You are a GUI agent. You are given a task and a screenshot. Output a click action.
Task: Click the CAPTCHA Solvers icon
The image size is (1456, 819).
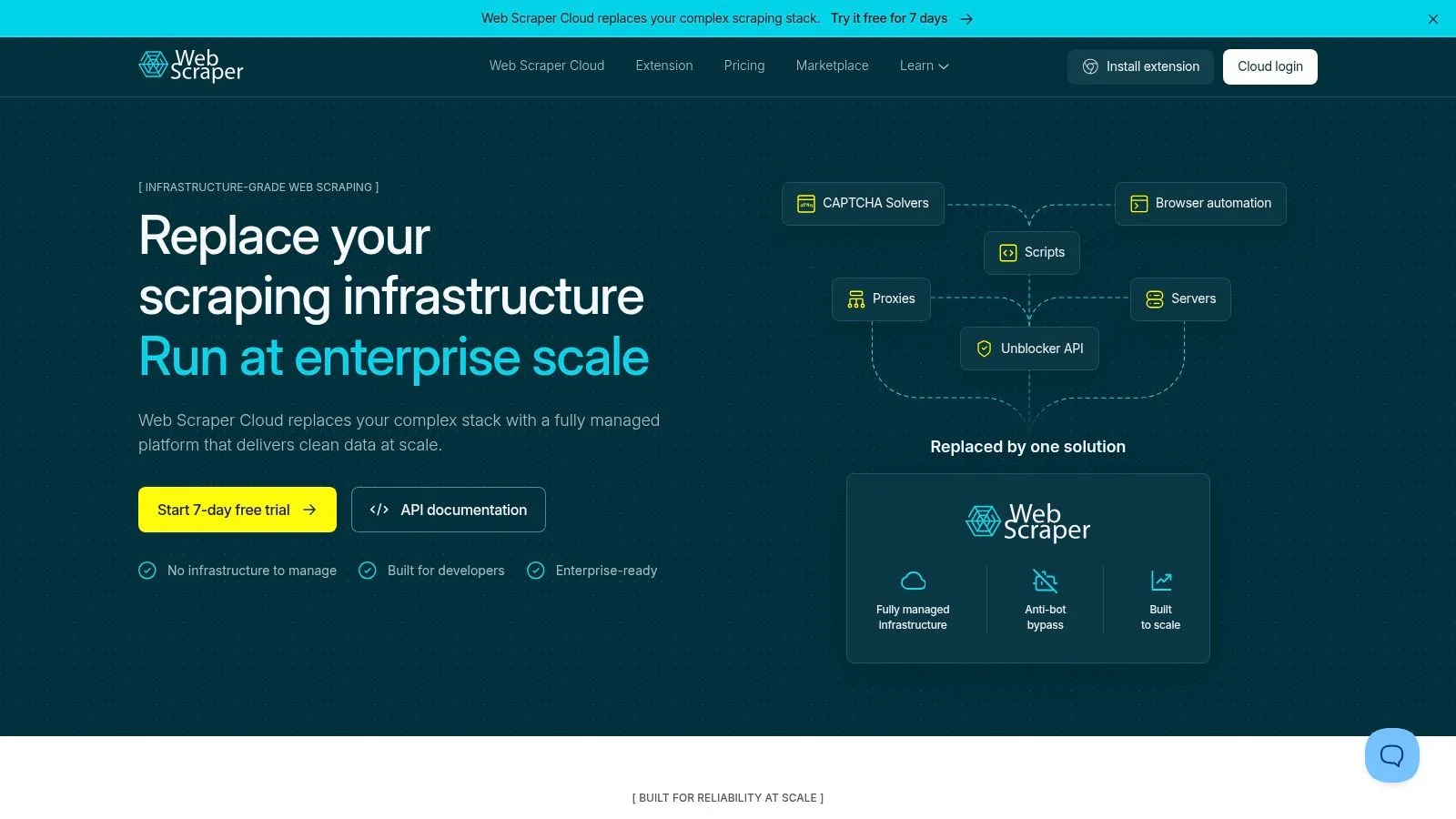(806, 204)
